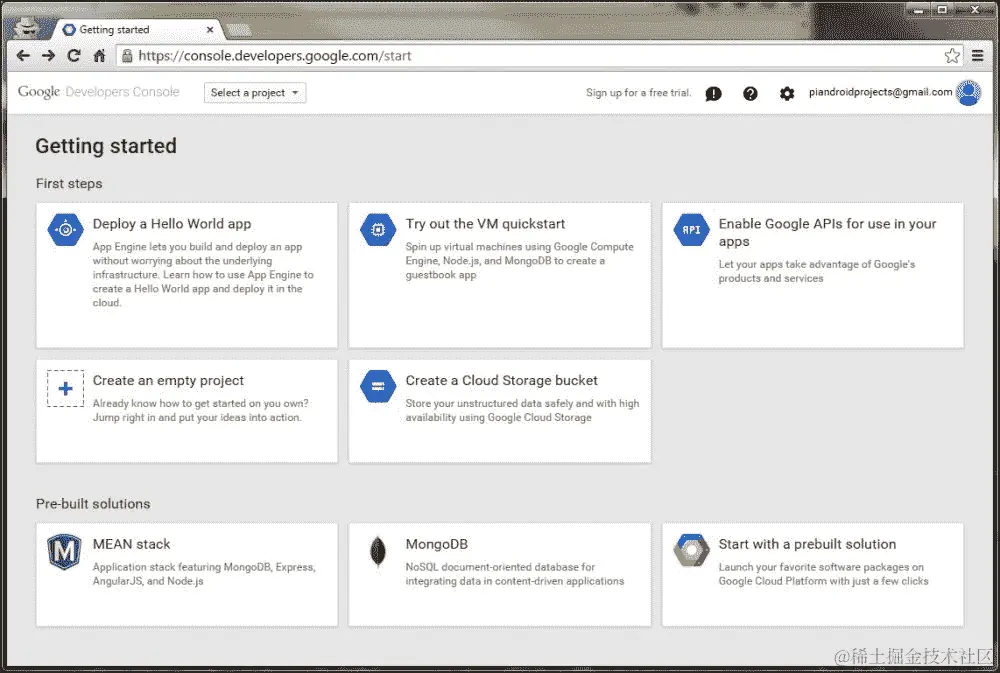Click the API hexagon icon
This screenshot has height=673, width=1000.
point(691,230)
